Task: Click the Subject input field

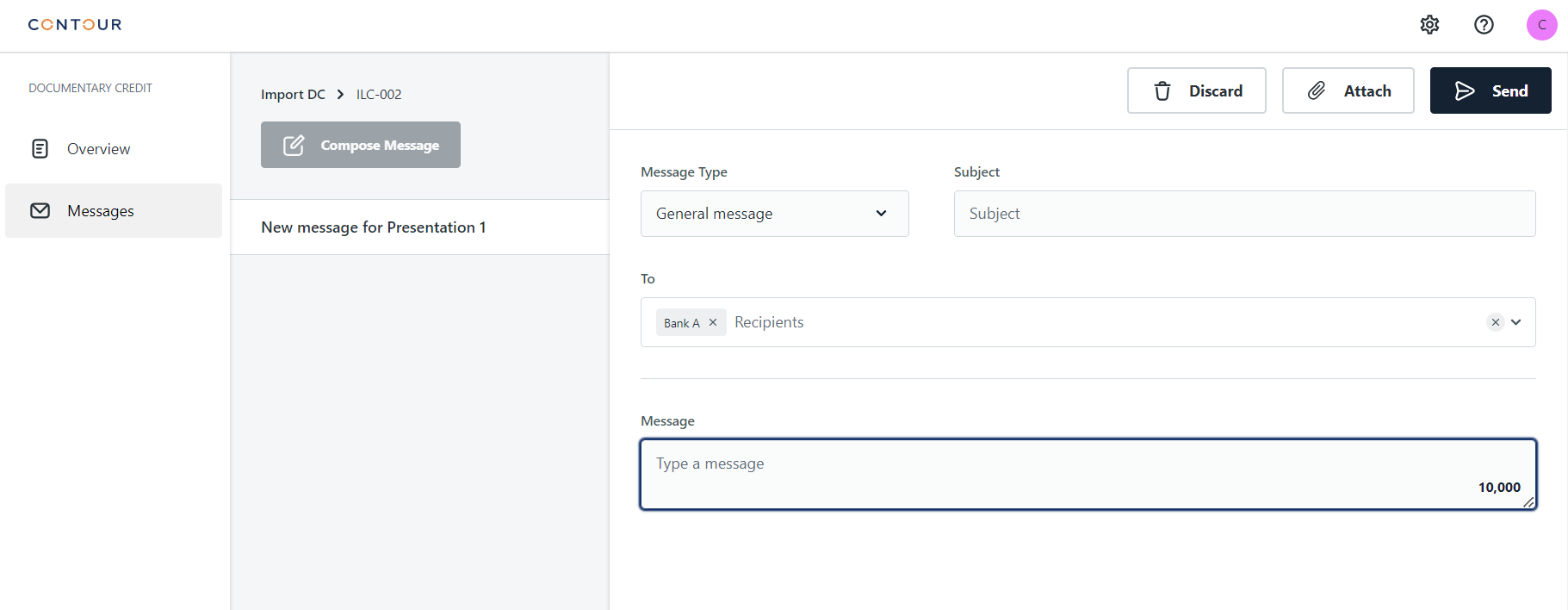Action: 1244,214
